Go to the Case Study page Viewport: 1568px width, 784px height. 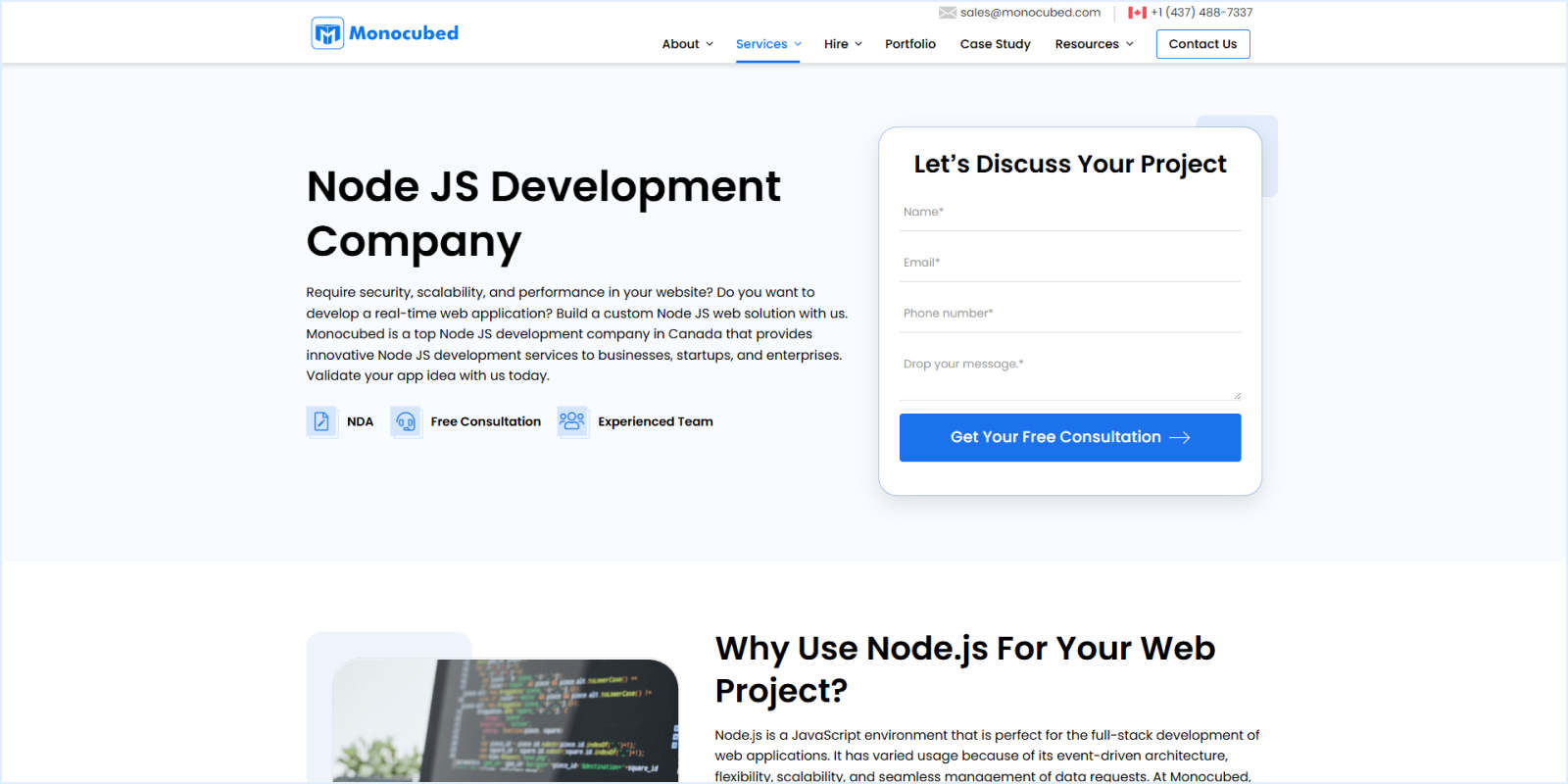coord(995,44)
